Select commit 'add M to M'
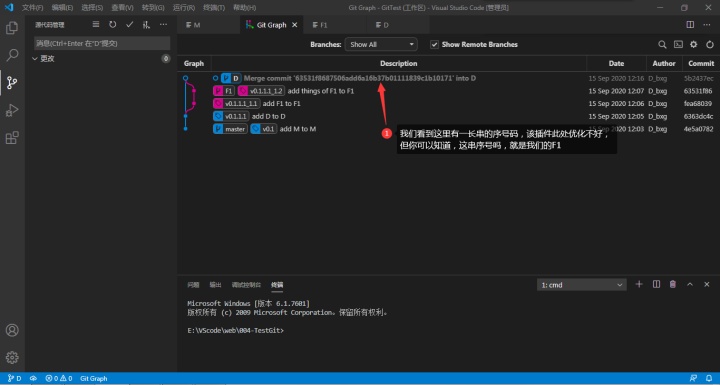Image resolution: width=720 pixels, height=385 pixels. pyautogui.click(x=448, y=129)
